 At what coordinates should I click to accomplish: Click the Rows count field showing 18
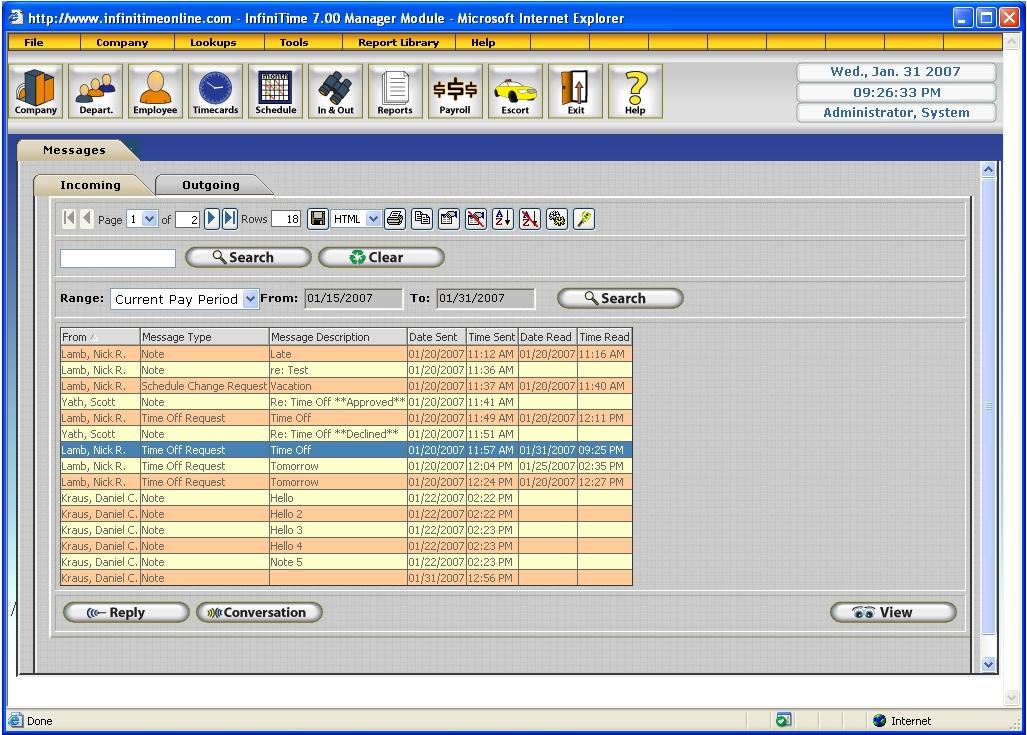[x=286, y=219]
